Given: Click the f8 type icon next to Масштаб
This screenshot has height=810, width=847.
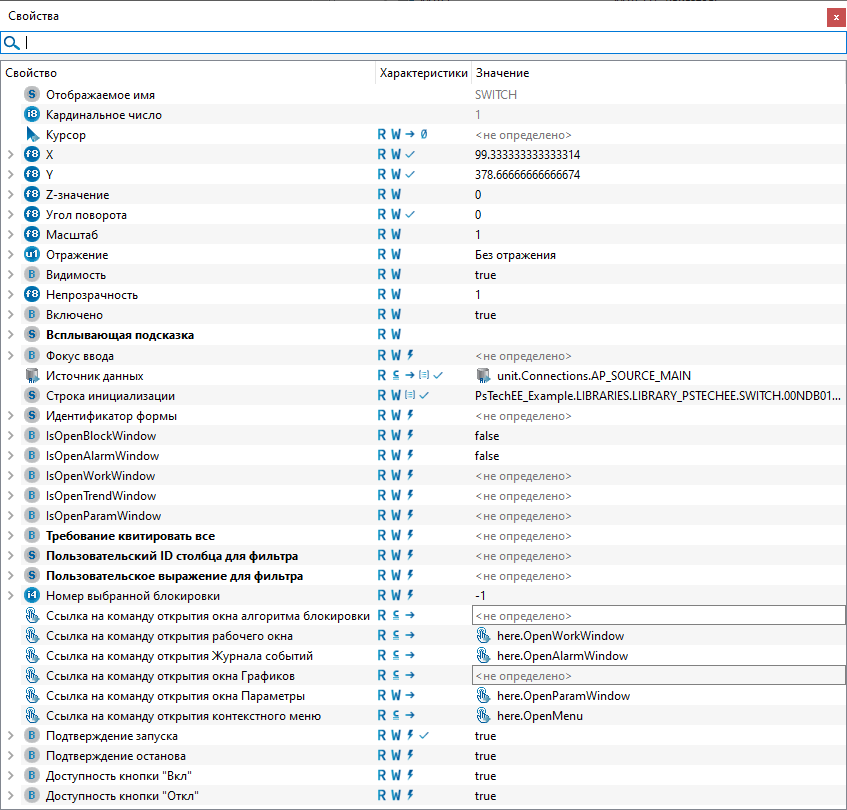Looking at the screenshot, I should point(32,235).
